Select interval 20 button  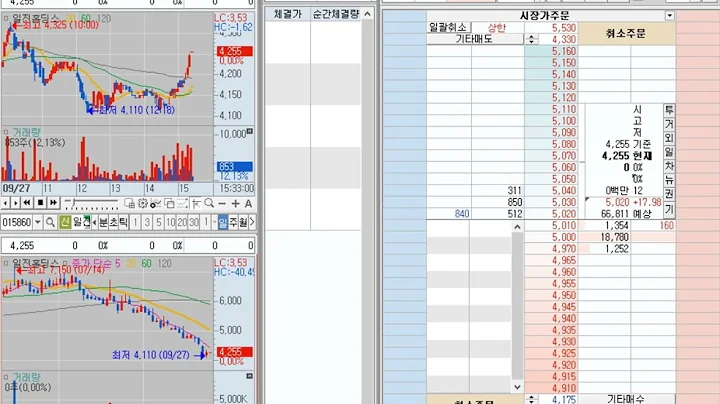click(x=182, y=223)
